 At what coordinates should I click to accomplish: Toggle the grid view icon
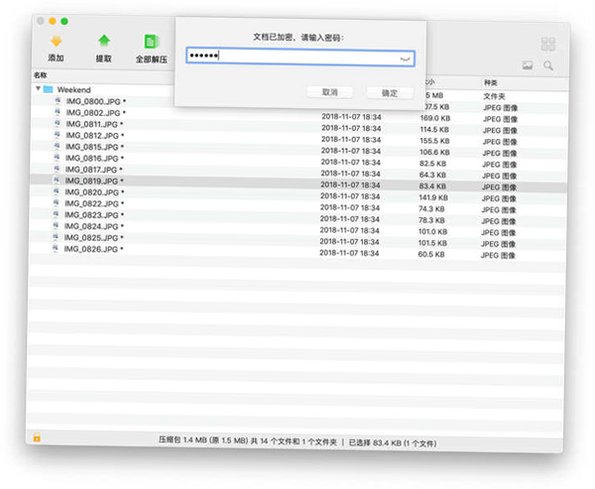[x=548, y=44]
